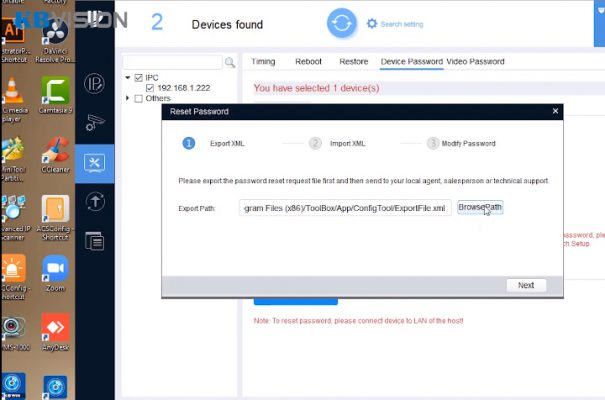Open the camera settings sidebar icon

click(95, 123)
